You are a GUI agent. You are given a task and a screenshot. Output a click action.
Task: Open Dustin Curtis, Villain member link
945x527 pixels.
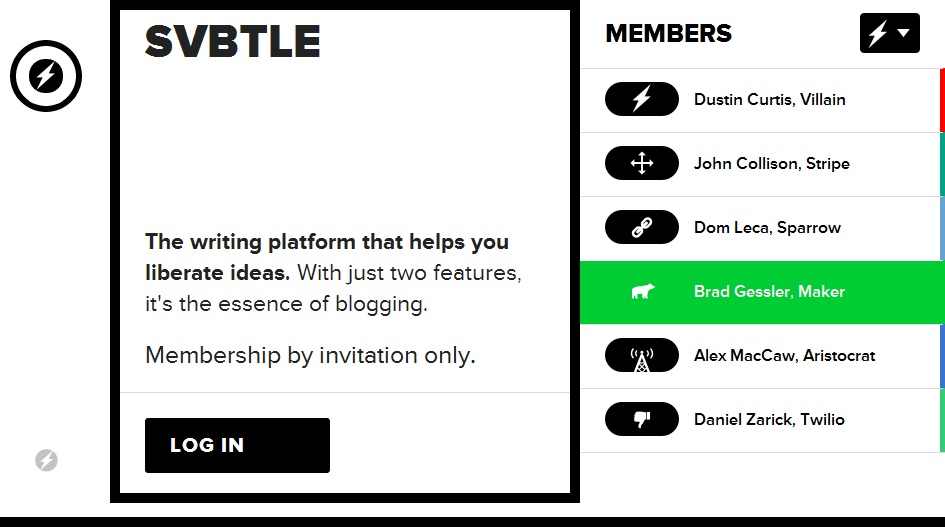(x=770, y=99)
